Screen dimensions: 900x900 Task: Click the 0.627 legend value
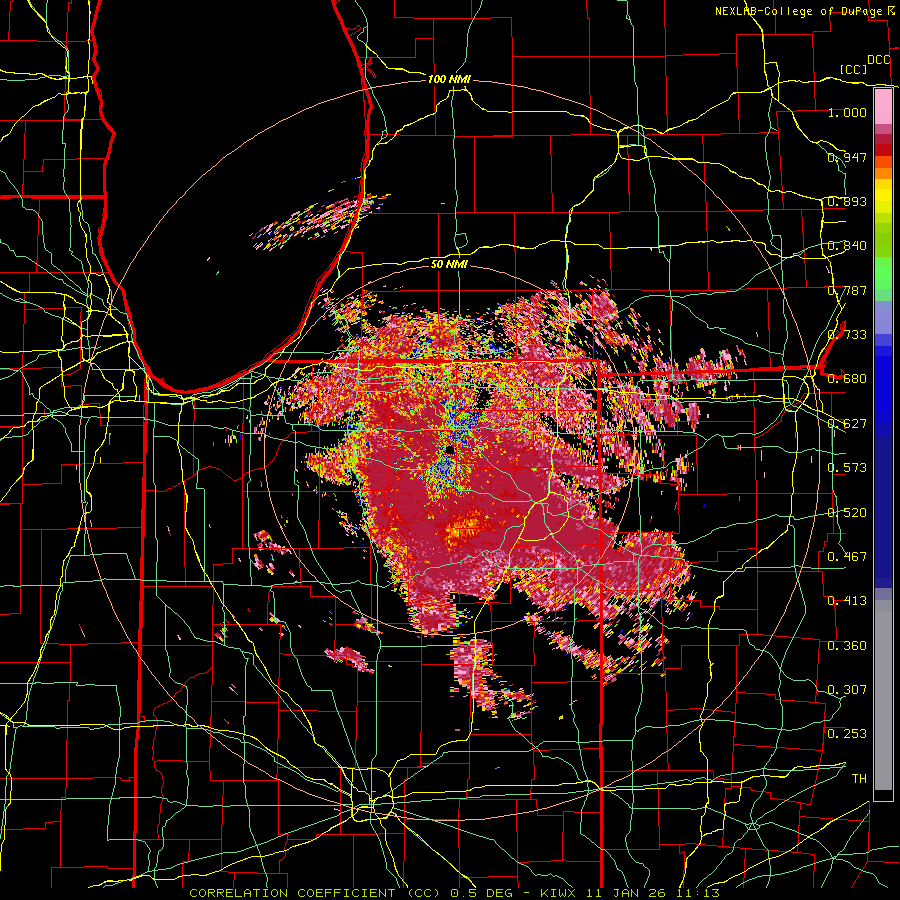click(847, 424)
